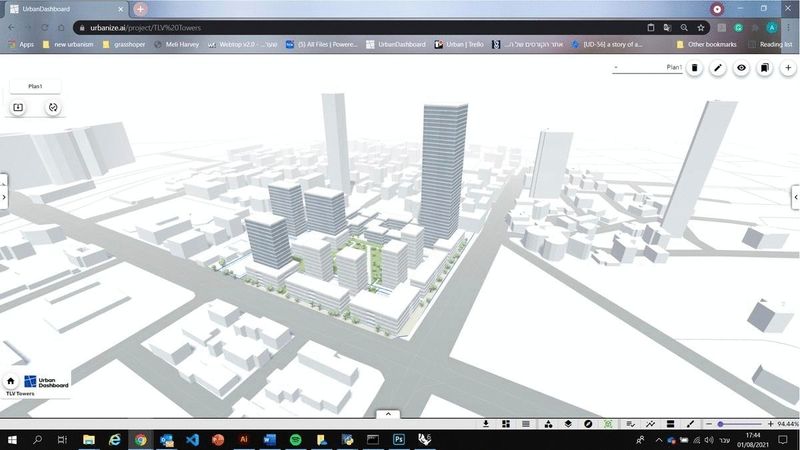The image size is (800, 450).
Task: Duplicate the plan with the copy icon
Action: pyautogui.click(x=765, y=68)
